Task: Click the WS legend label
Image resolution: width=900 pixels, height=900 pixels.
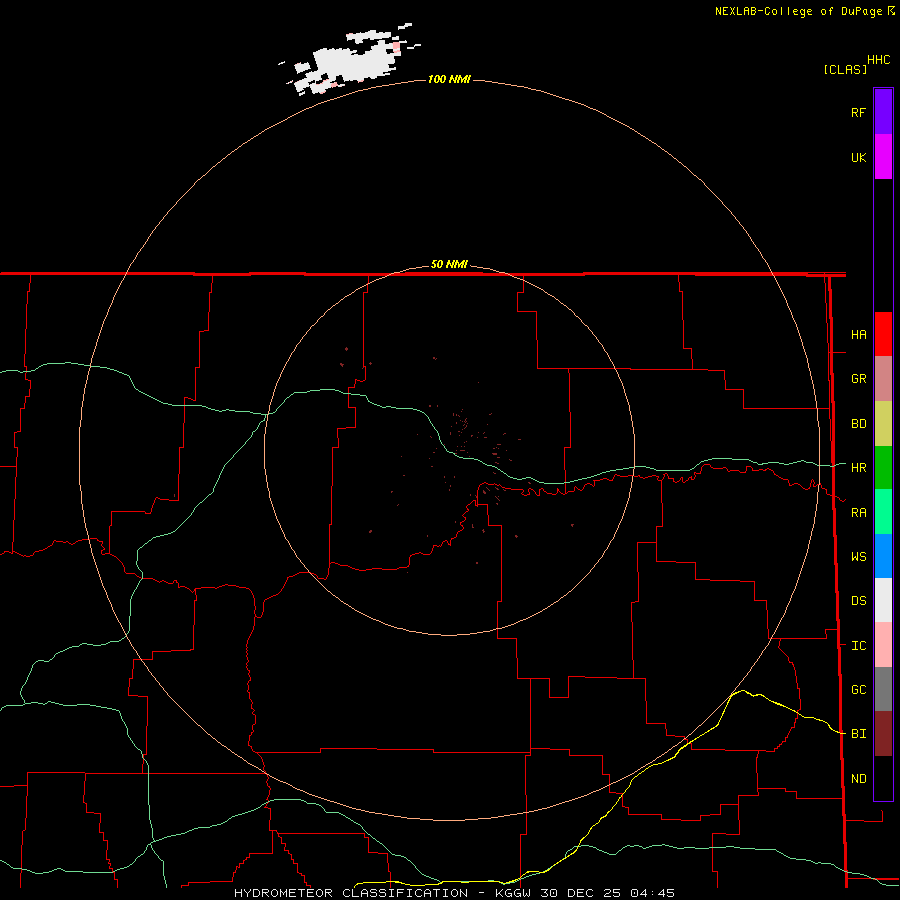Action: coord(858,557)
